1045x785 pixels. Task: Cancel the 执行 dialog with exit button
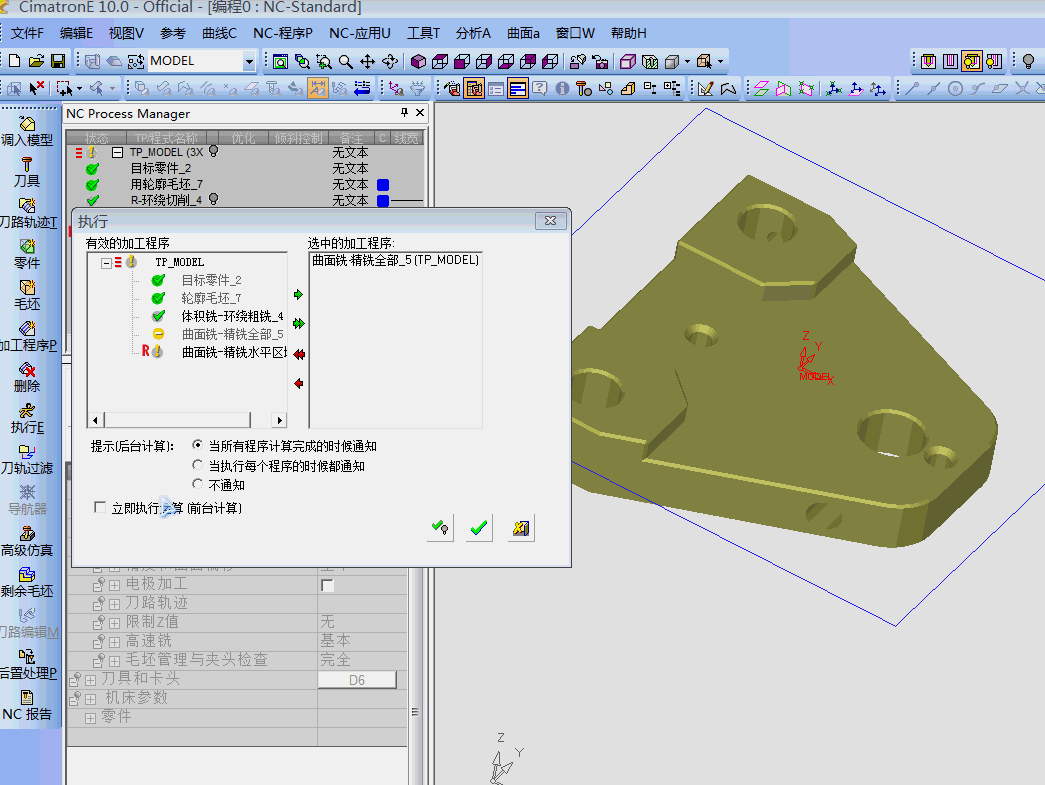pyautogui.click(x=521, y=528)
